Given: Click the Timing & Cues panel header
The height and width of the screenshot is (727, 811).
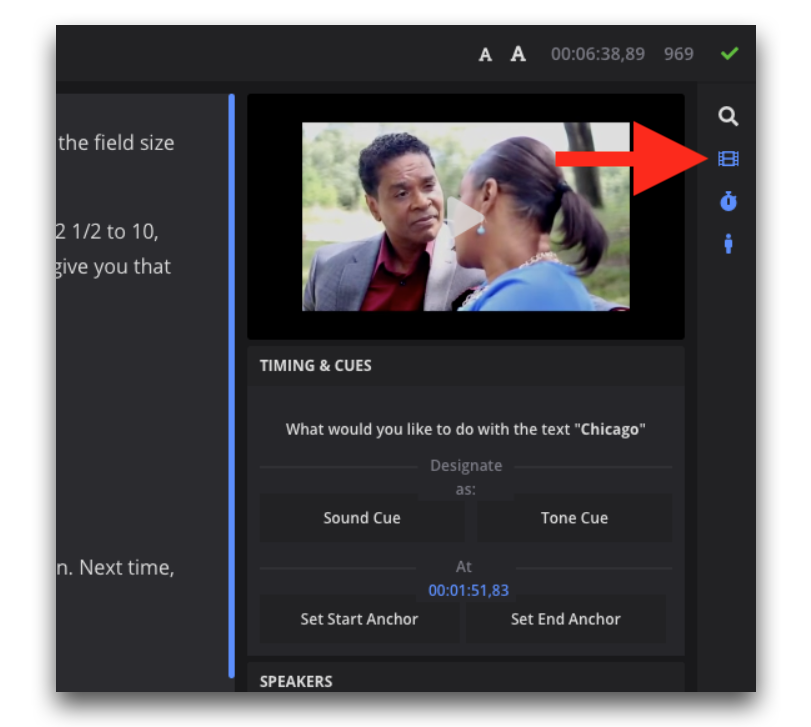Looking at the screenshot, I should 466,366.
